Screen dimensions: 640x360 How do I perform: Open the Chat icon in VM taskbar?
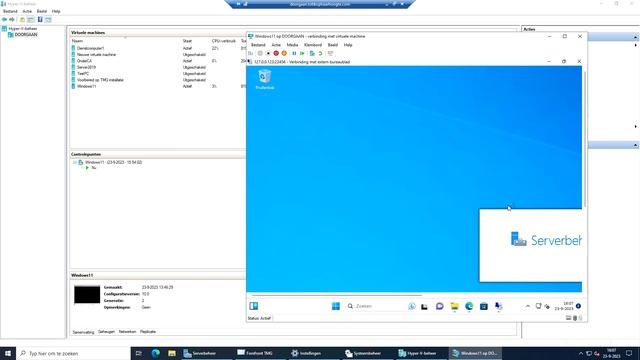tap(439, 306)
